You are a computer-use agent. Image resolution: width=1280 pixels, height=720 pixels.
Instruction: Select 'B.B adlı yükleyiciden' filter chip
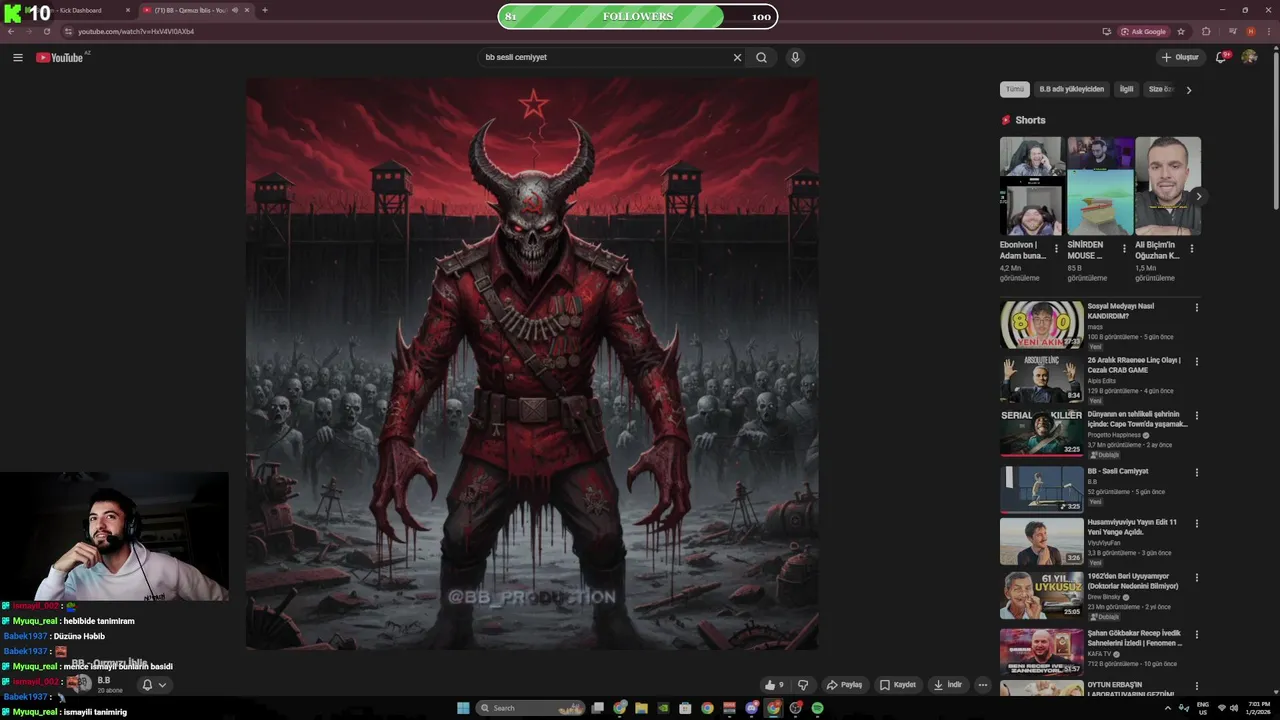pyautogui.click(x=1071, y=89)
